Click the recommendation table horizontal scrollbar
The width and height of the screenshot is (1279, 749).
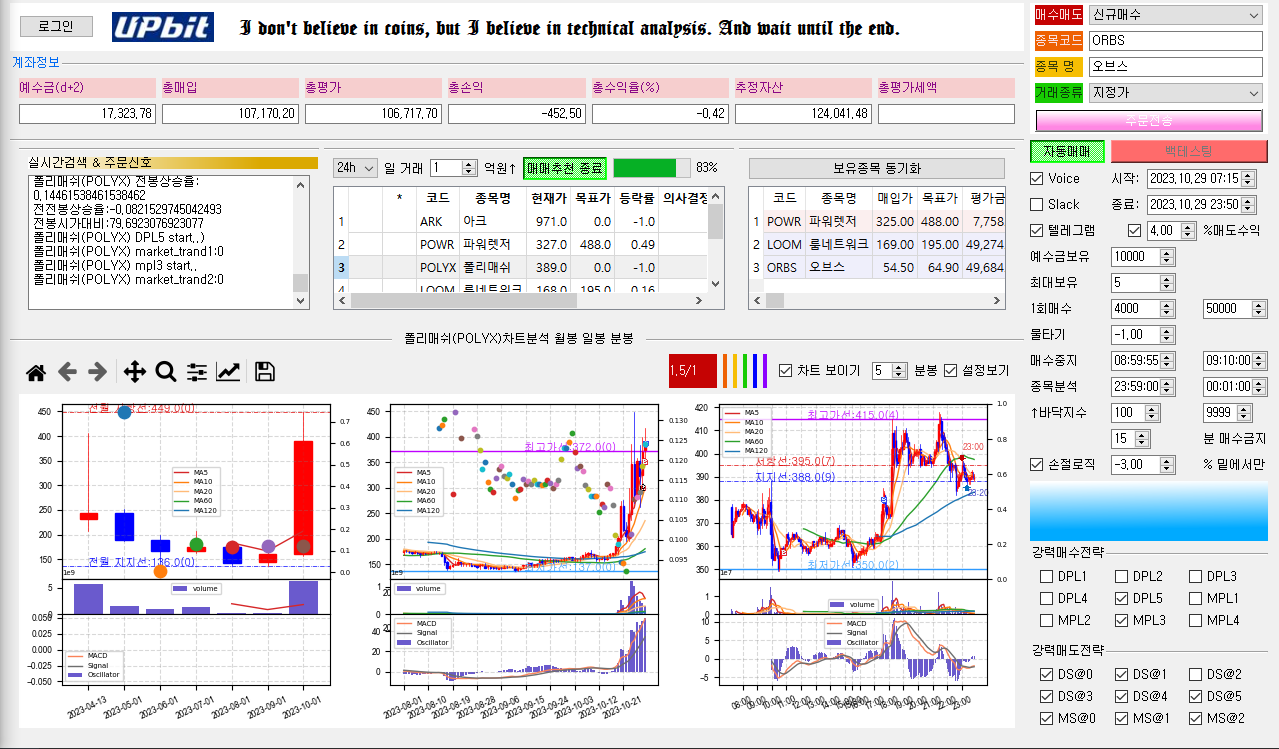(521, 300)
